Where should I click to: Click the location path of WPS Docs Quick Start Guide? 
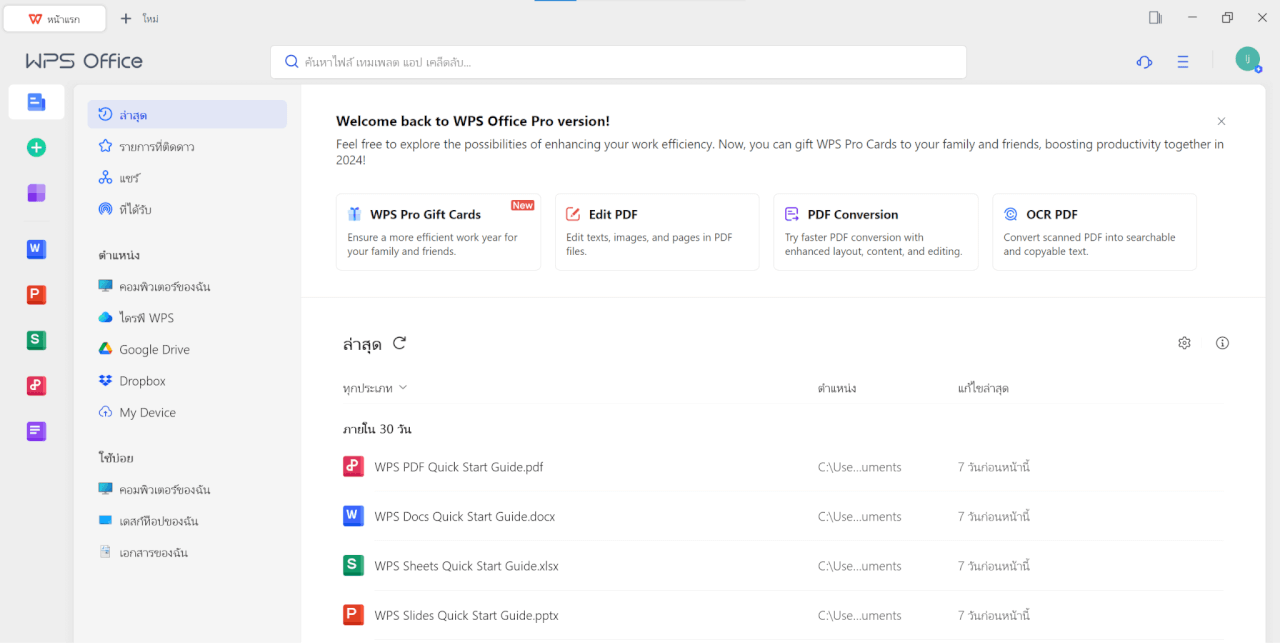[x=860, y=517]
